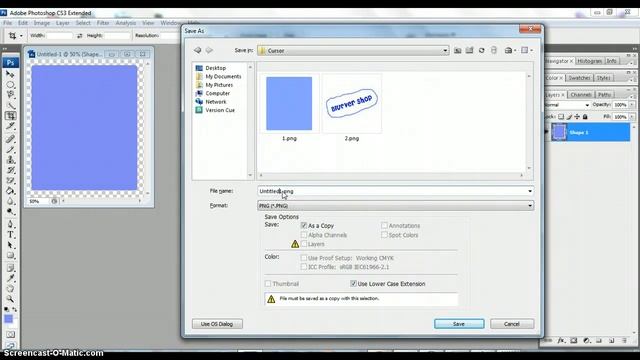Enable Use Proof Setup checkbox
The height and width of the screenshot is (360, 640).
click(304, 258)
